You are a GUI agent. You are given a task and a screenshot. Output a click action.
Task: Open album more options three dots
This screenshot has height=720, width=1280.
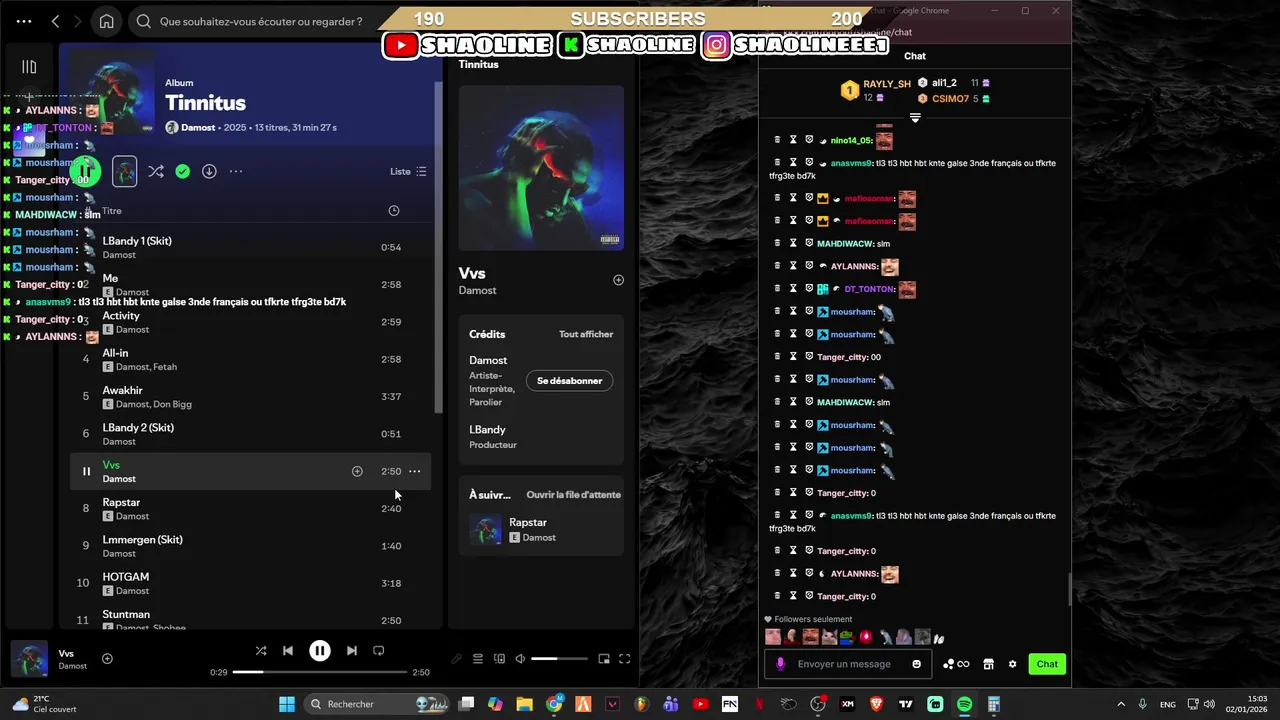click(x=236, y=171)
